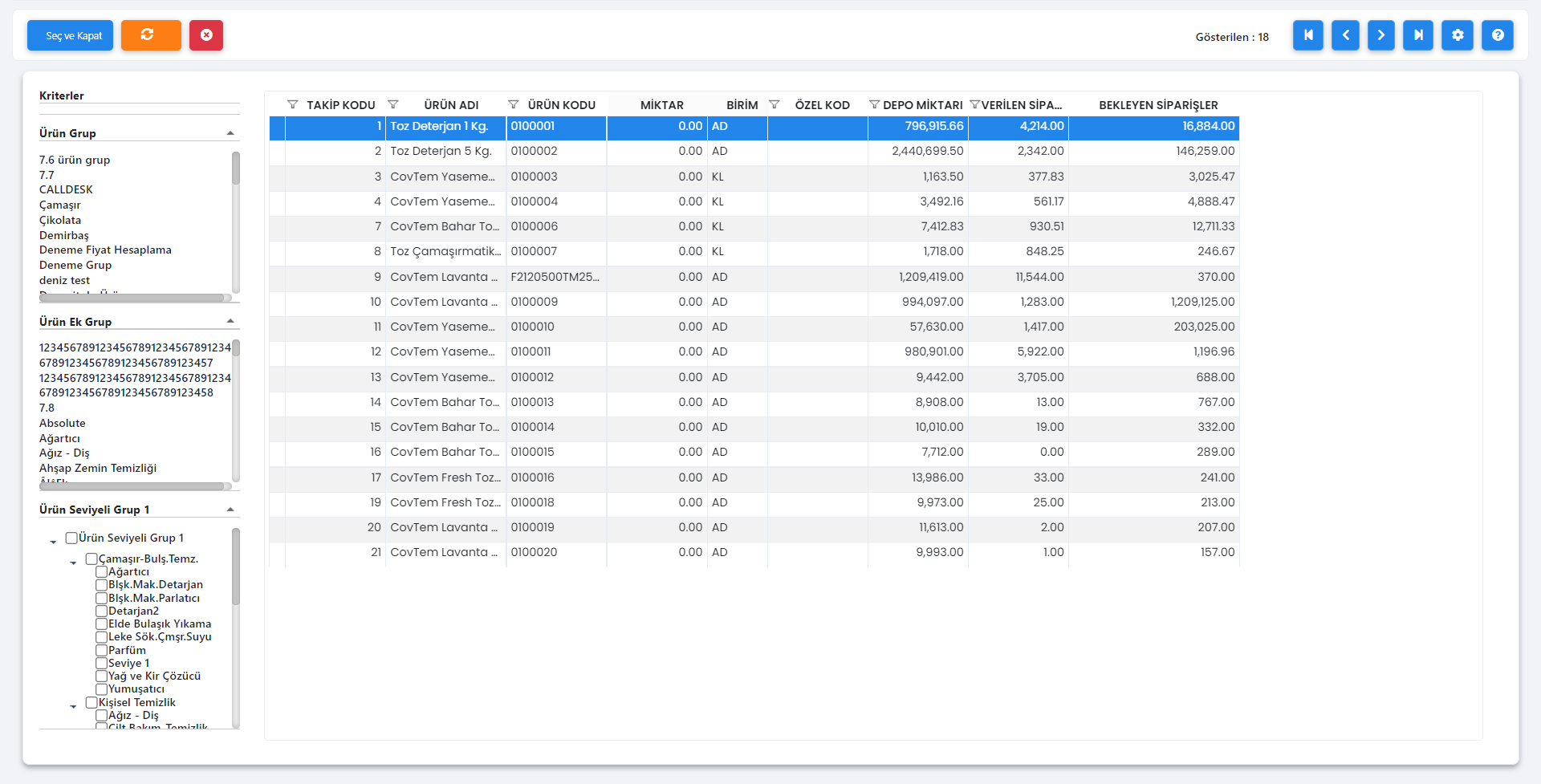Image resolution: width=1541 pixels, height=784 pixels.
Task: Click the Ürün Grup horizontal scrollbar
Action: point(132,298)
